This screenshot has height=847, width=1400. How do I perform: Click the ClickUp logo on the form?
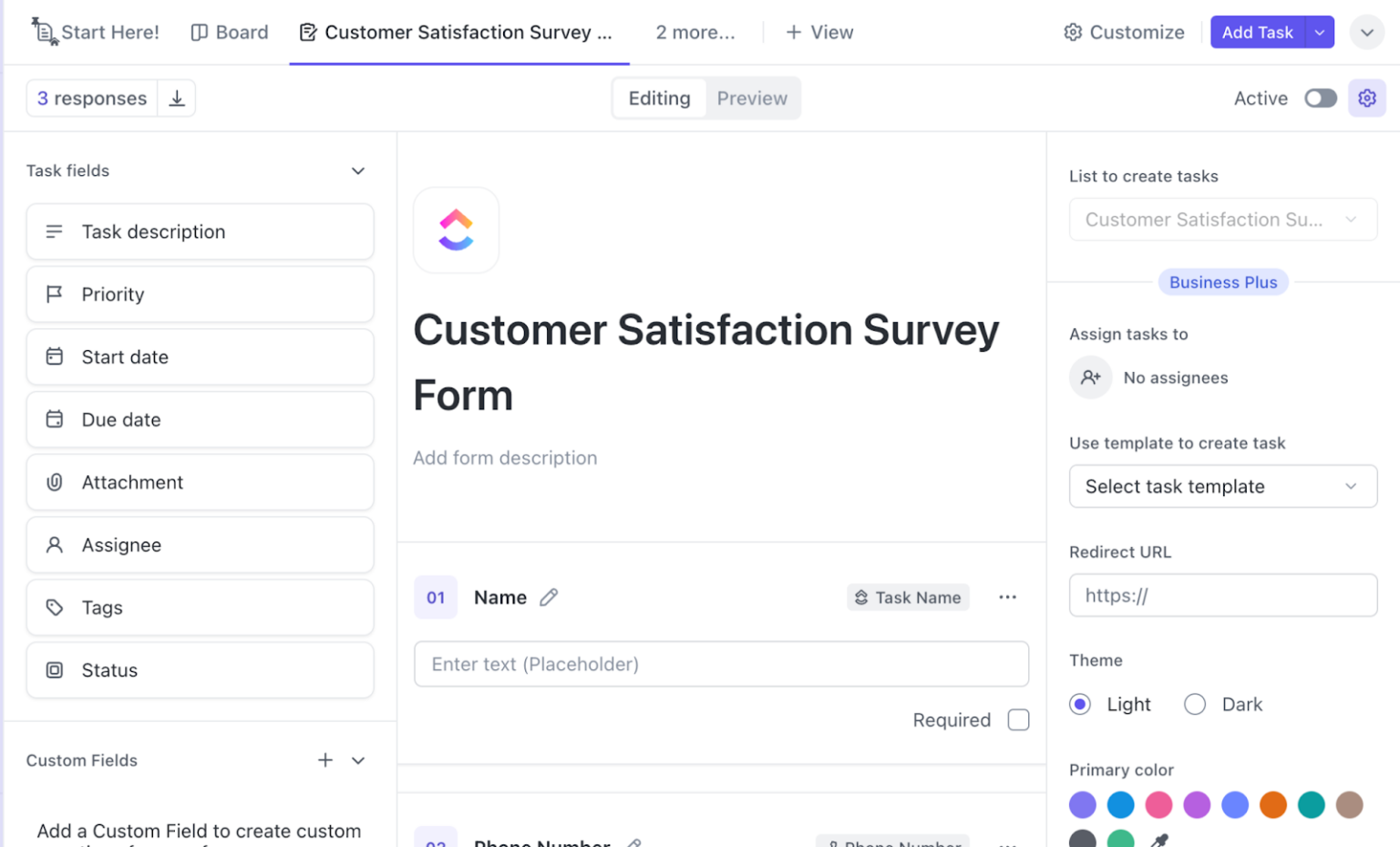(x=456, y=230)
